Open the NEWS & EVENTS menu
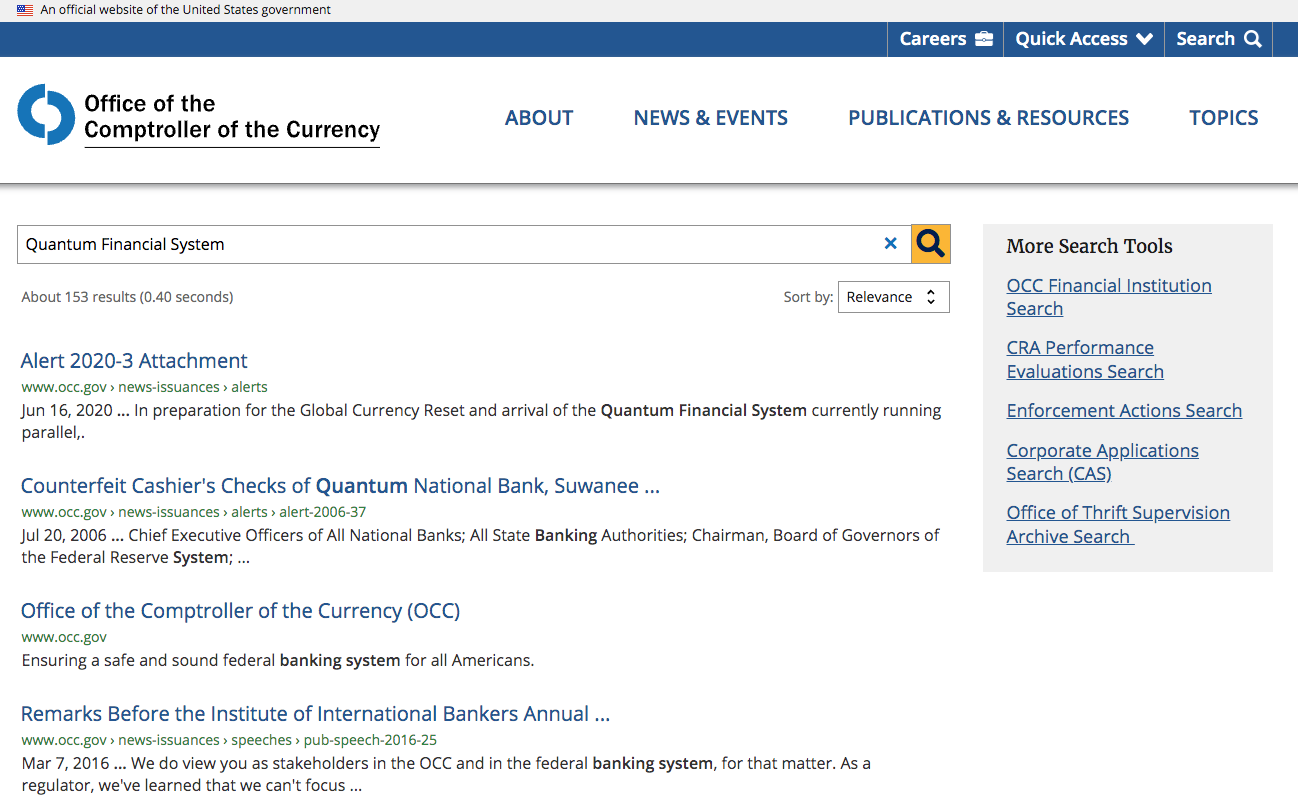The image size is (1298, 812). click(711, 118)
